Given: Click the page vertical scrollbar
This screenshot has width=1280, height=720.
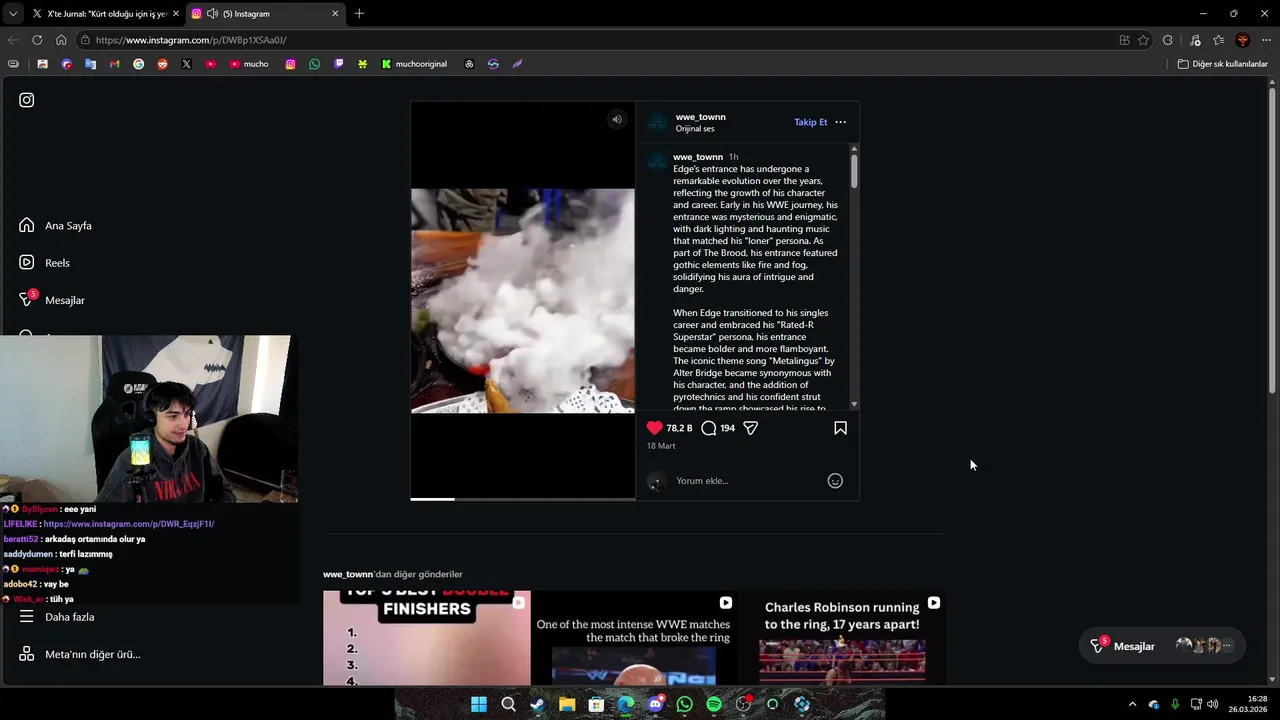Looking at the screenshot, I should click(x=1272, y=240).
